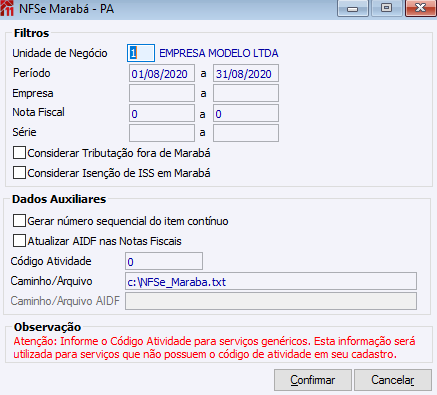Image resolution: width=437 pixels, height=395 pixels.
Task: Click the Nota Fiscal label
Action: 39,112
